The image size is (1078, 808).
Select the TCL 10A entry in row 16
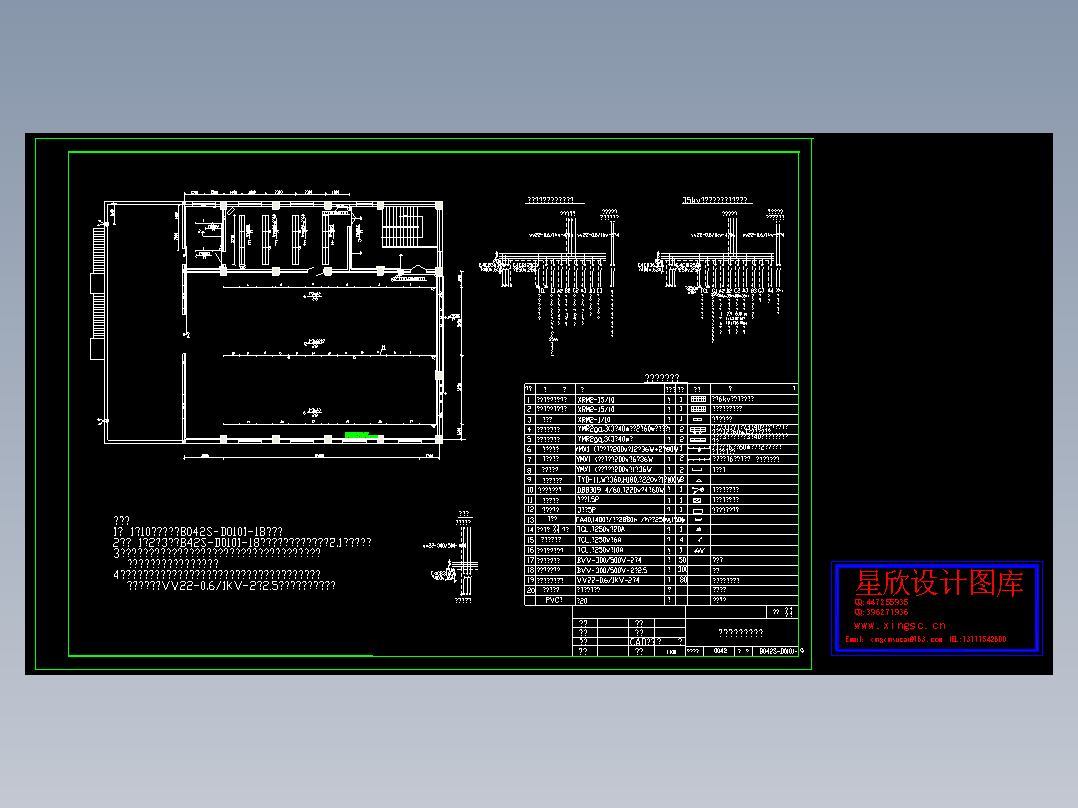[601, 550]
